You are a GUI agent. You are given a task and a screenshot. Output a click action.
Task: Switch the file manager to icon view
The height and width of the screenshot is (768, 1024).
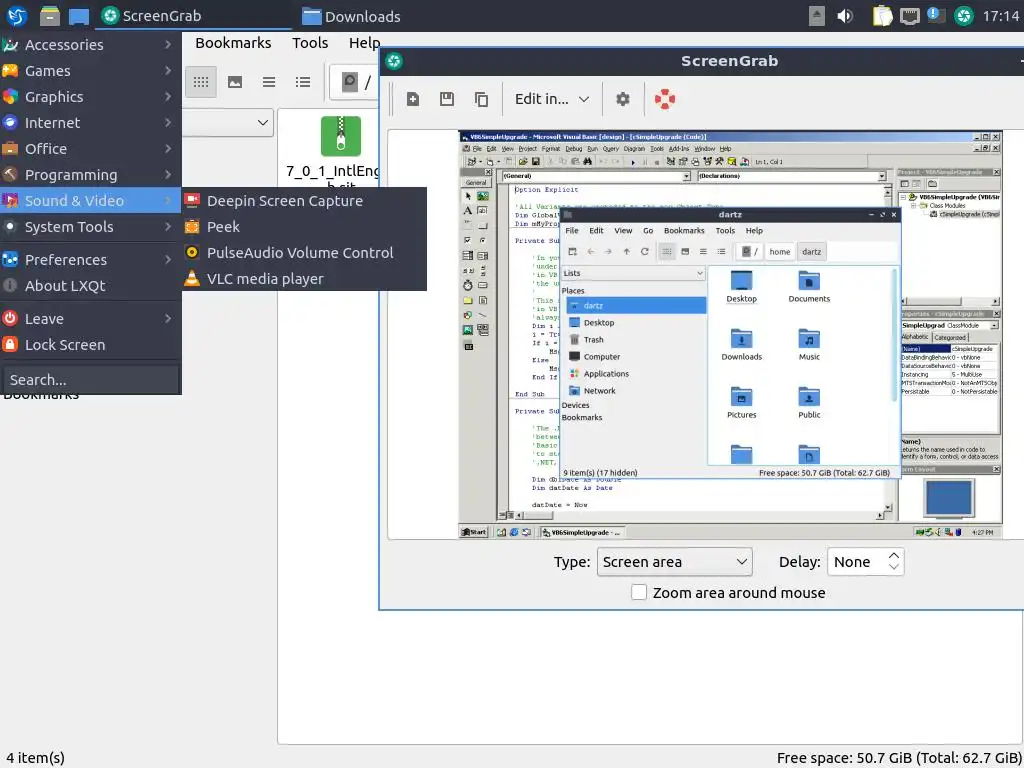pyautogui.click(x=201, y=82)
